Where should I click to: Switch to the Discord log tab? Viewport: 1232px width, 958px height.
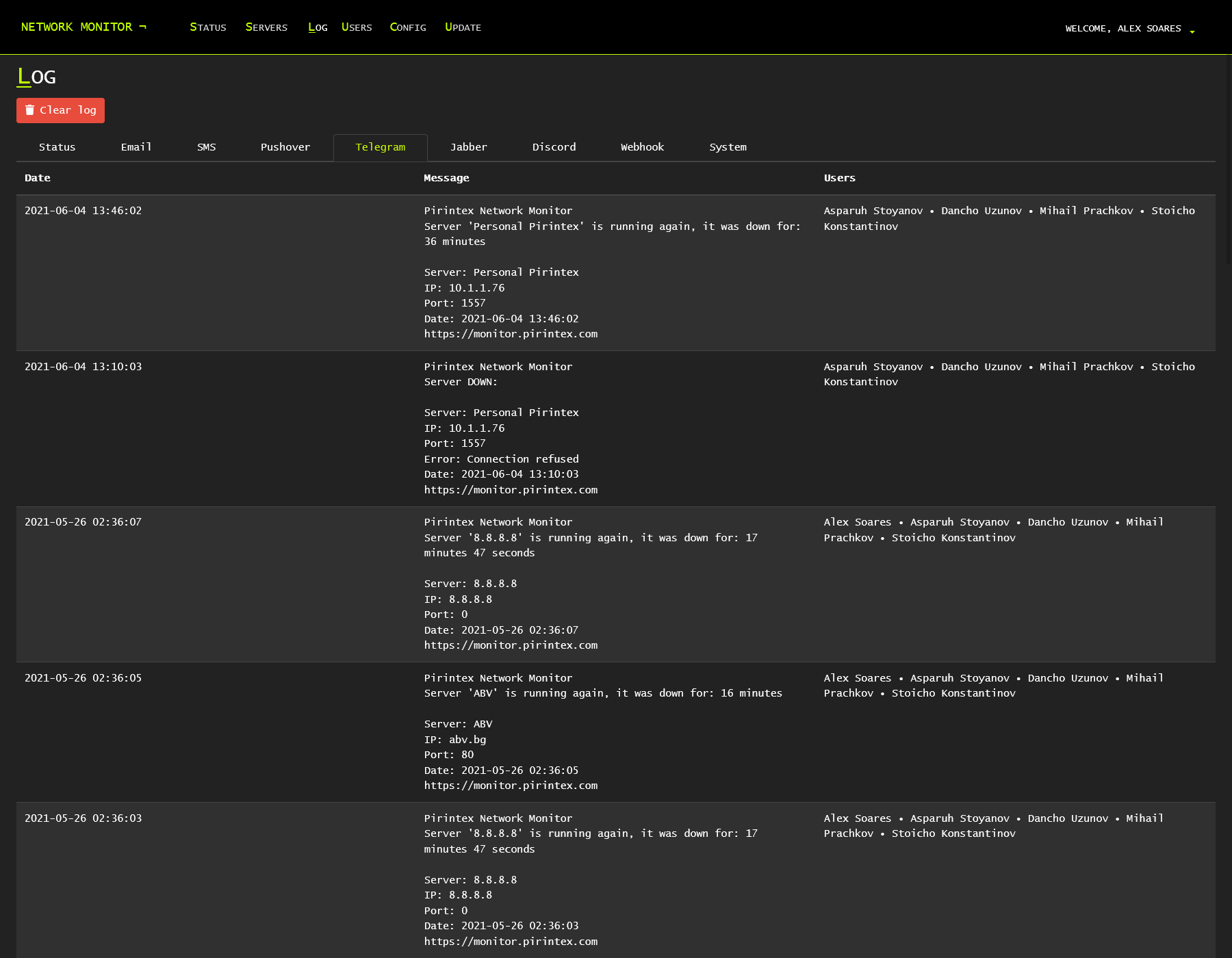554,147
